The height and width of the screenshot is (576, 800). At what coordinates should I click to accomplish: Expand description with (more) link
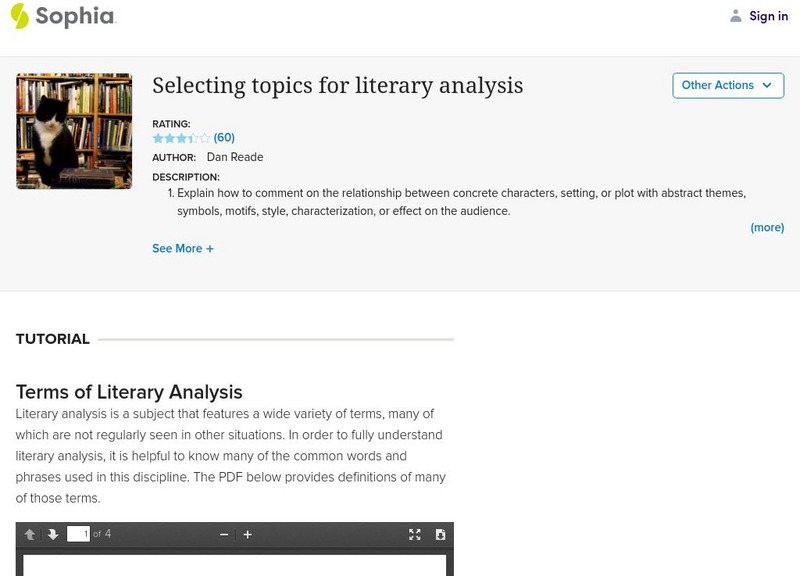tap(767, 228)
